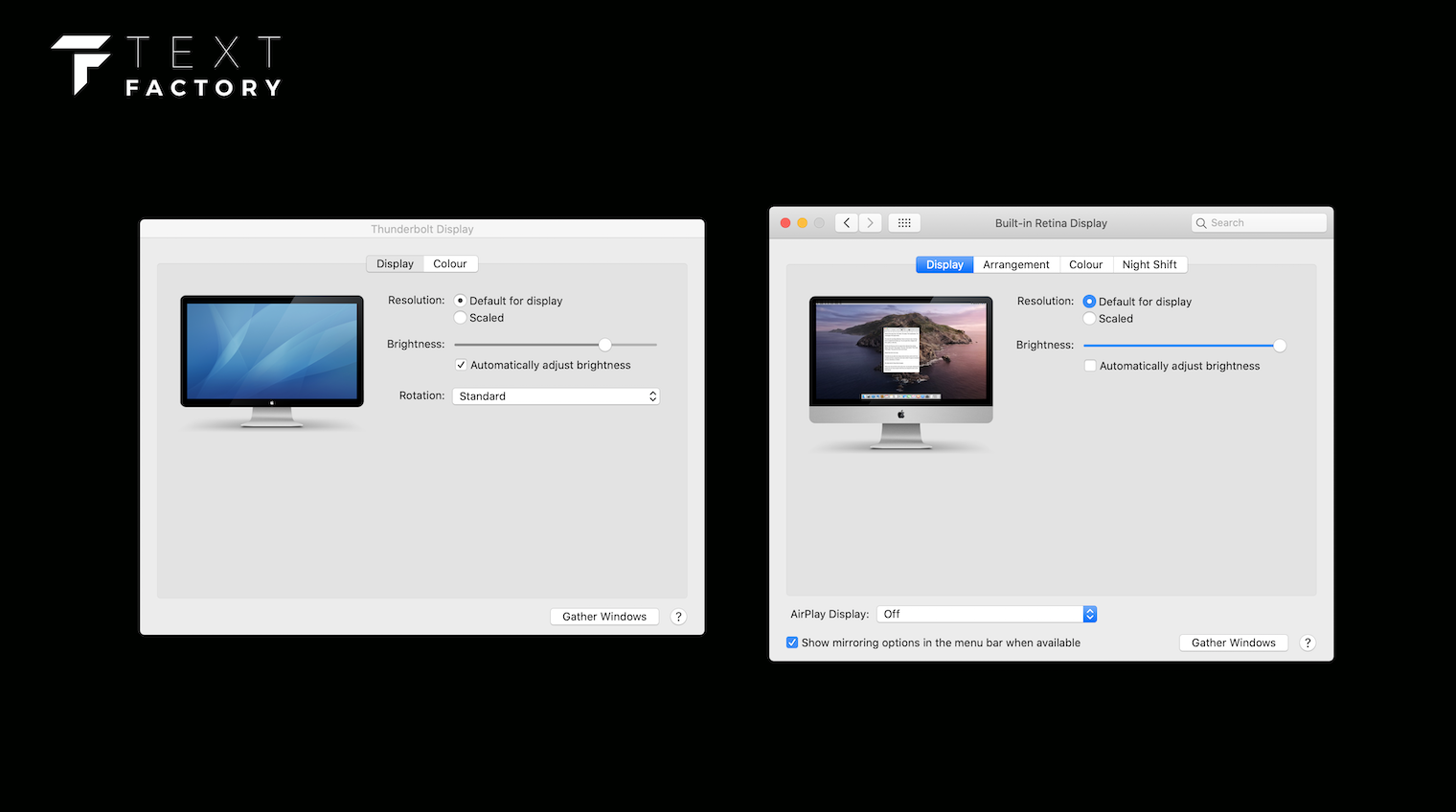Open the Night Shift tab
This screenshot has width=1456, height=812.
click(1149, 265)
